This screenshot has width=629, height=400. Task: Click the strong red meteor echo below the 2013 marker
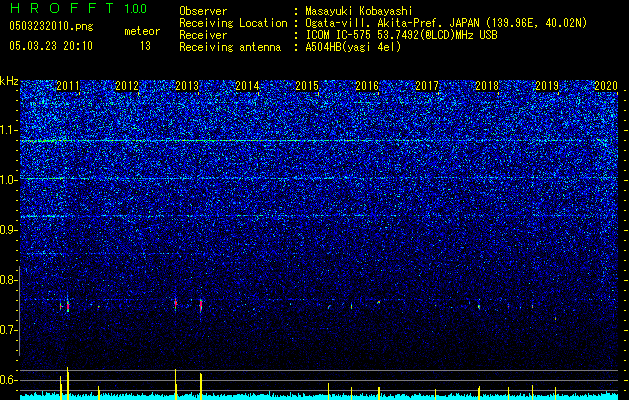point(201,306)
